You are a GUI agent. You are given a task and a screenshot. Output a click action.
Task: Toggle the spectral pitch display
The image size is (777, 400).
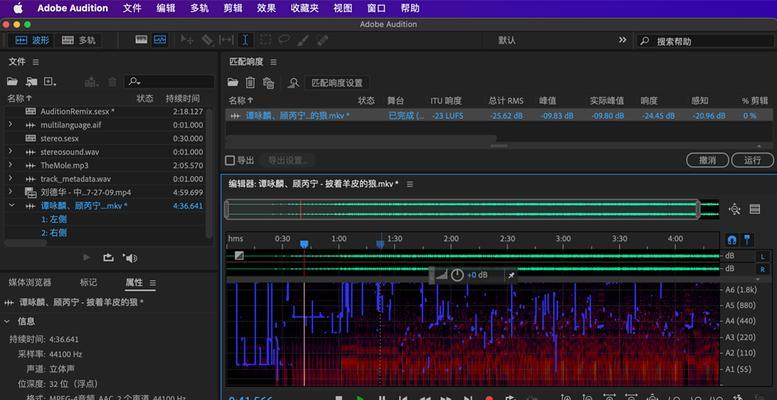point(160,40)
